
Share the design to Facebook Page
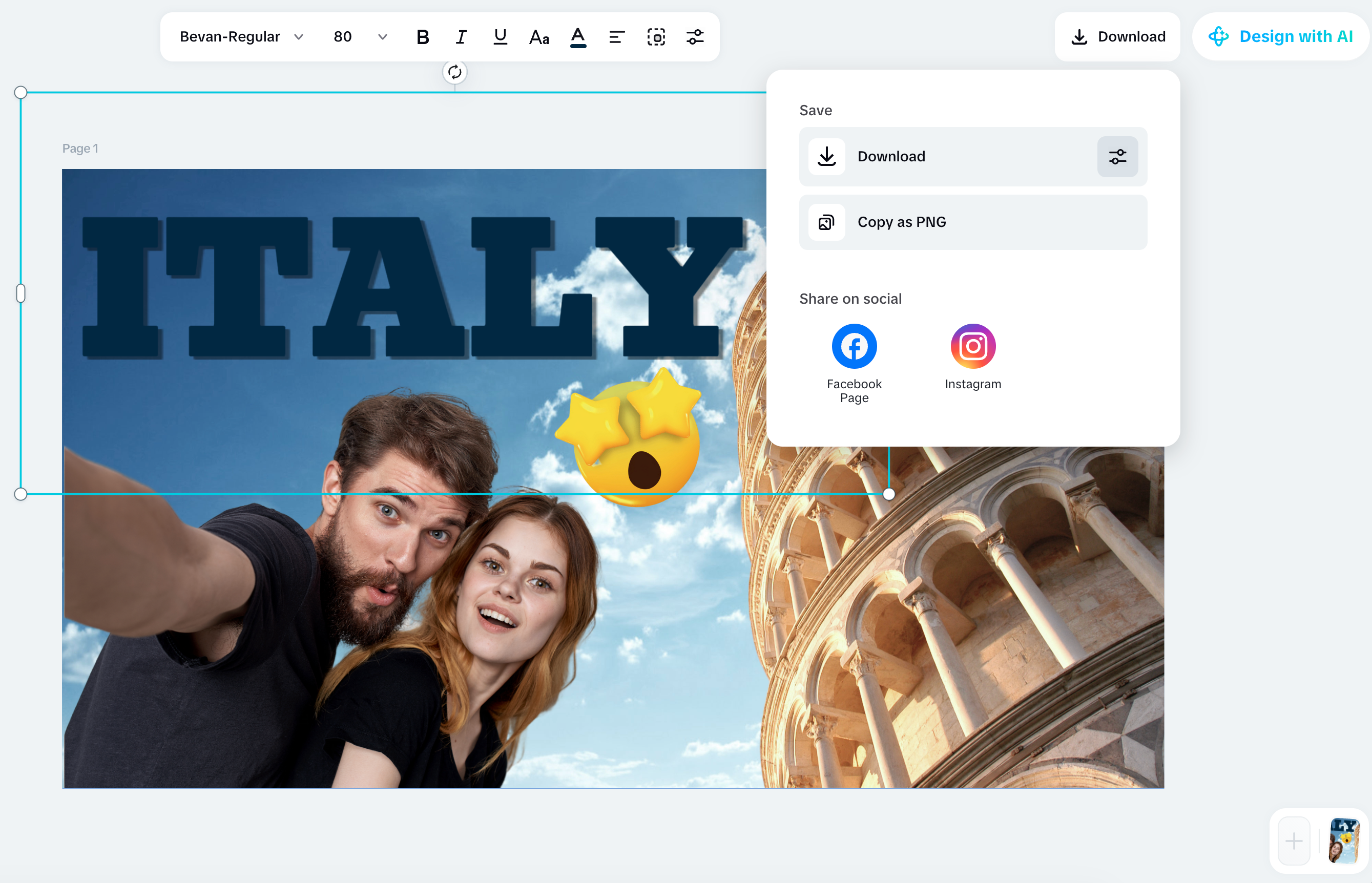[x=854, y=345]
